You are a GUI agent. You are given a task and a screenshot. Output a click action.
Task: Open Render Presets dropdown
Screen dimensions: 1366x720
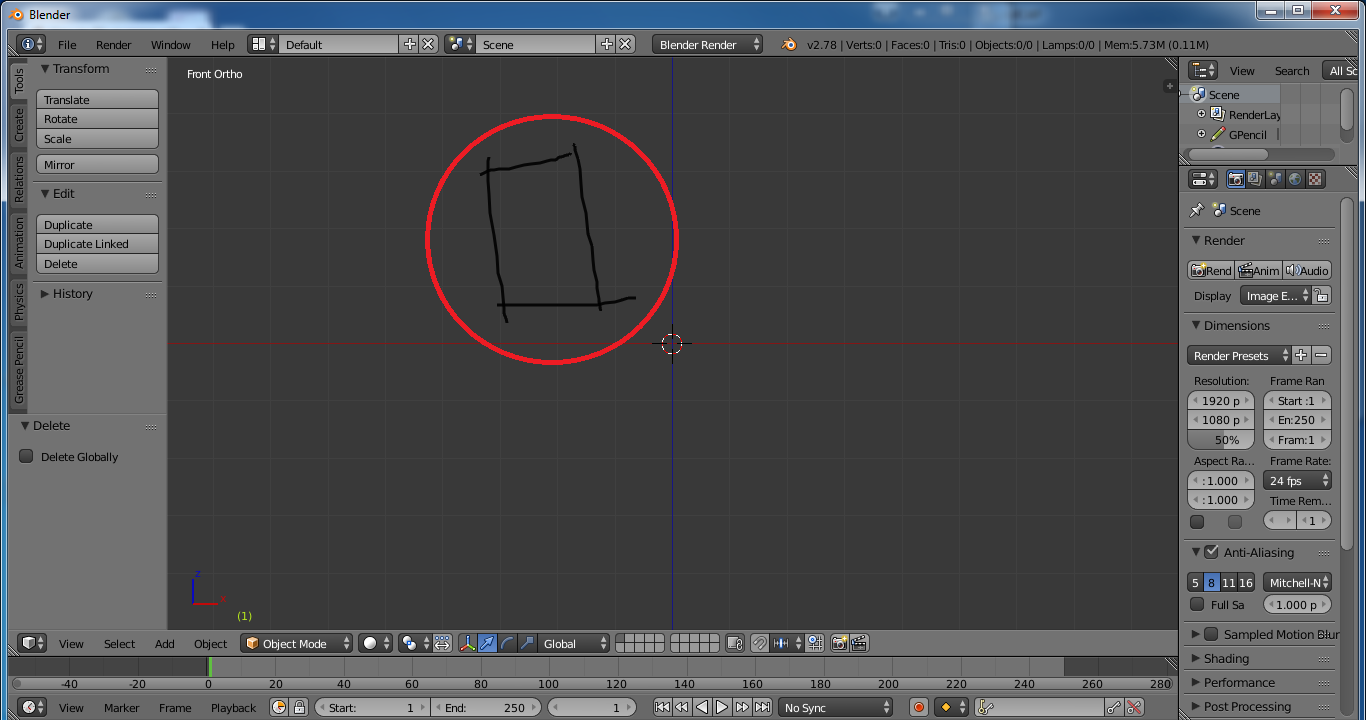1240,355
